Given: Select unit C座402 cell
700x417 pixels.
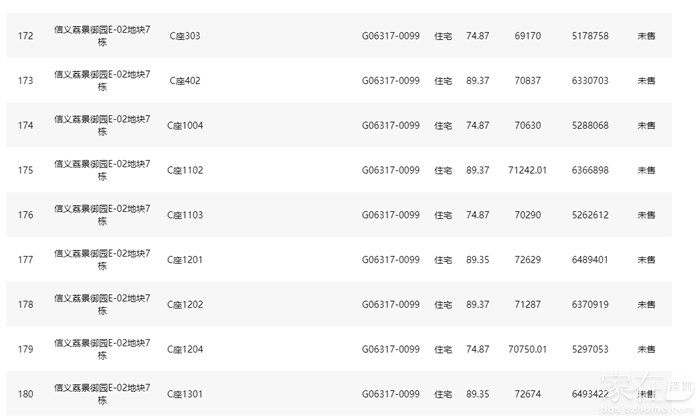Looking at the screenshot, I should pos(184,81).
